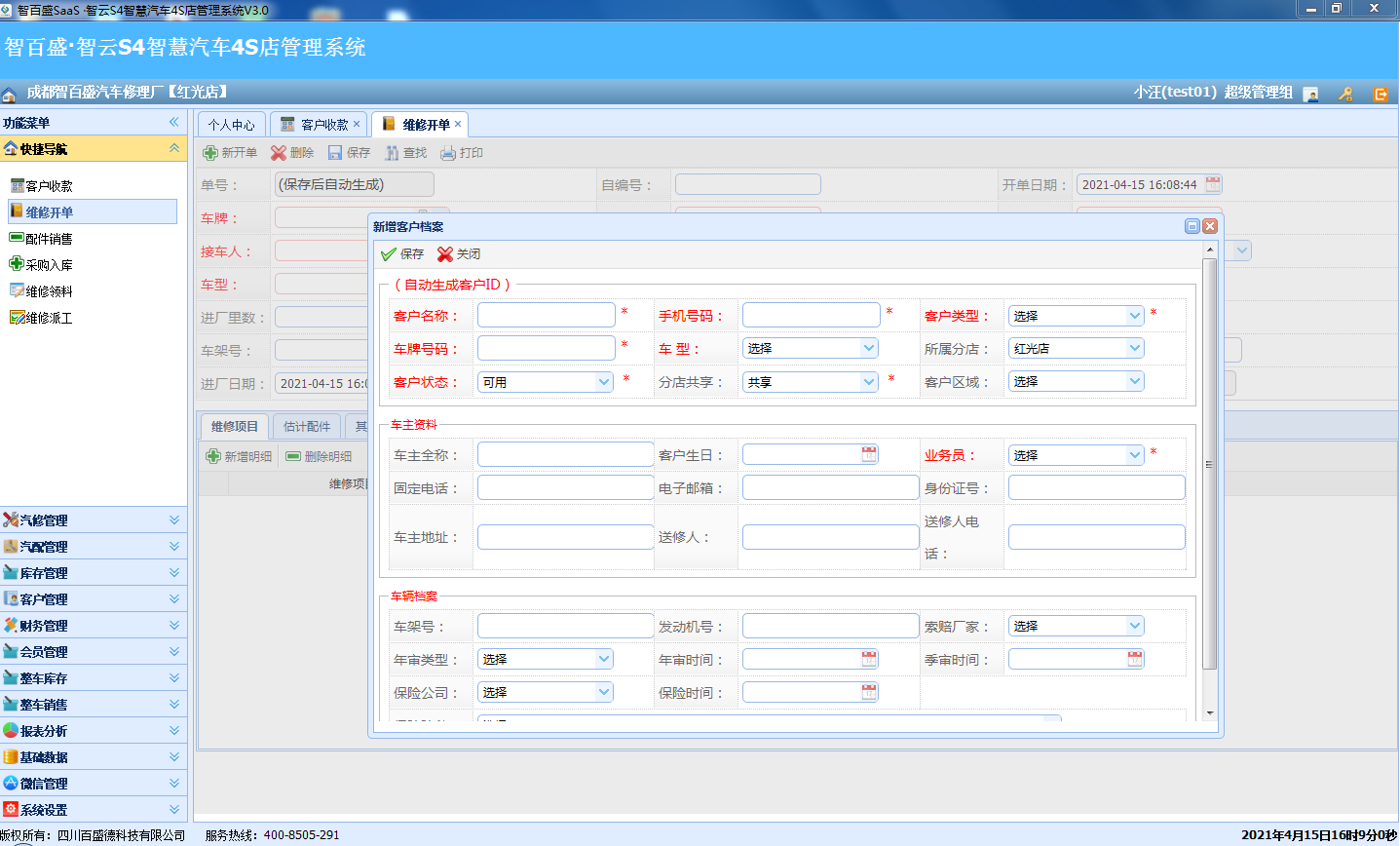Click the 车牌号码 input field in dialog
Screen dimensions: 1400x846
(546, 348)
